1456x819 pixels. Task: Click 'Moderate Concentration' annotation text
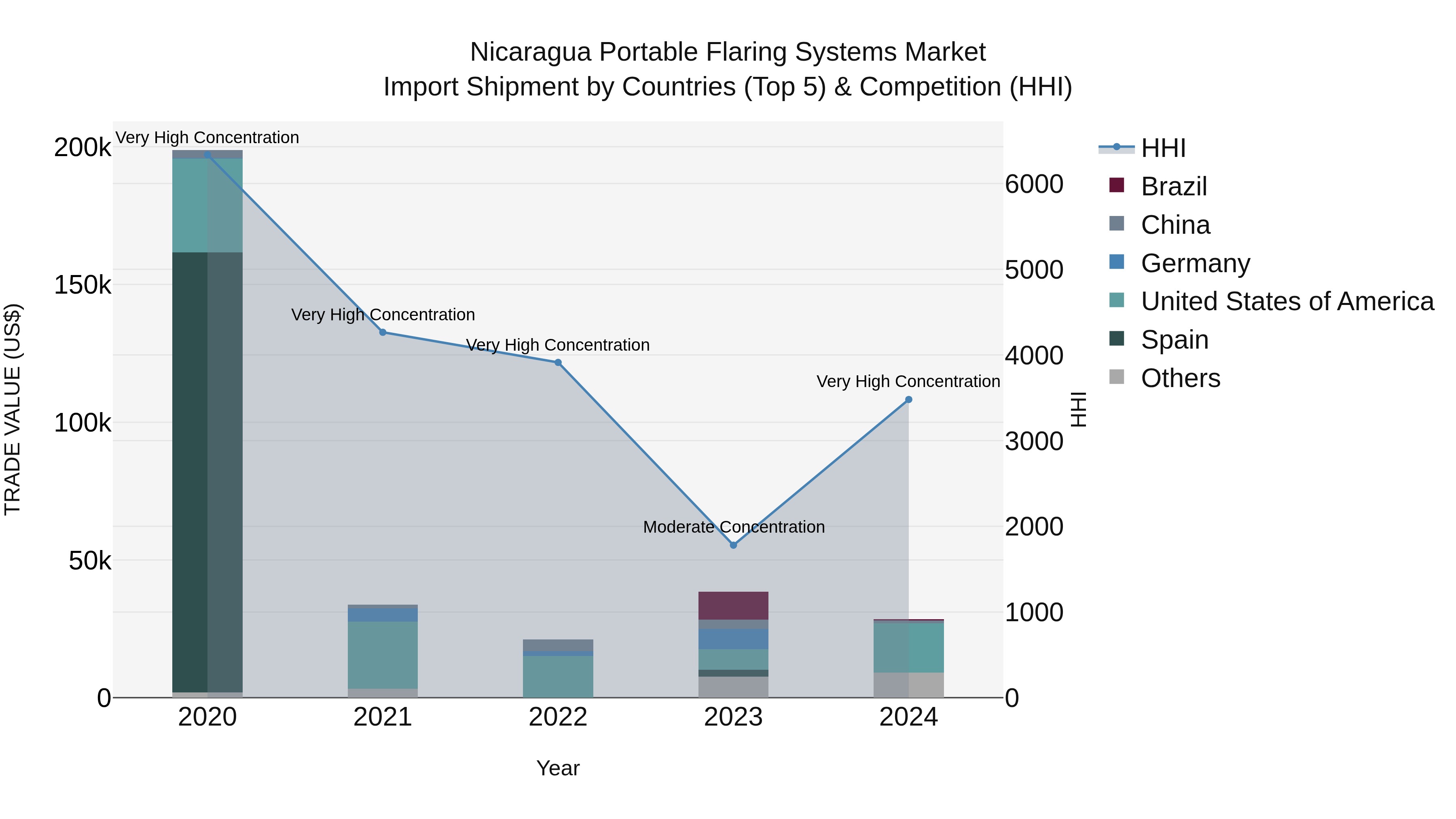coord(734,527)
